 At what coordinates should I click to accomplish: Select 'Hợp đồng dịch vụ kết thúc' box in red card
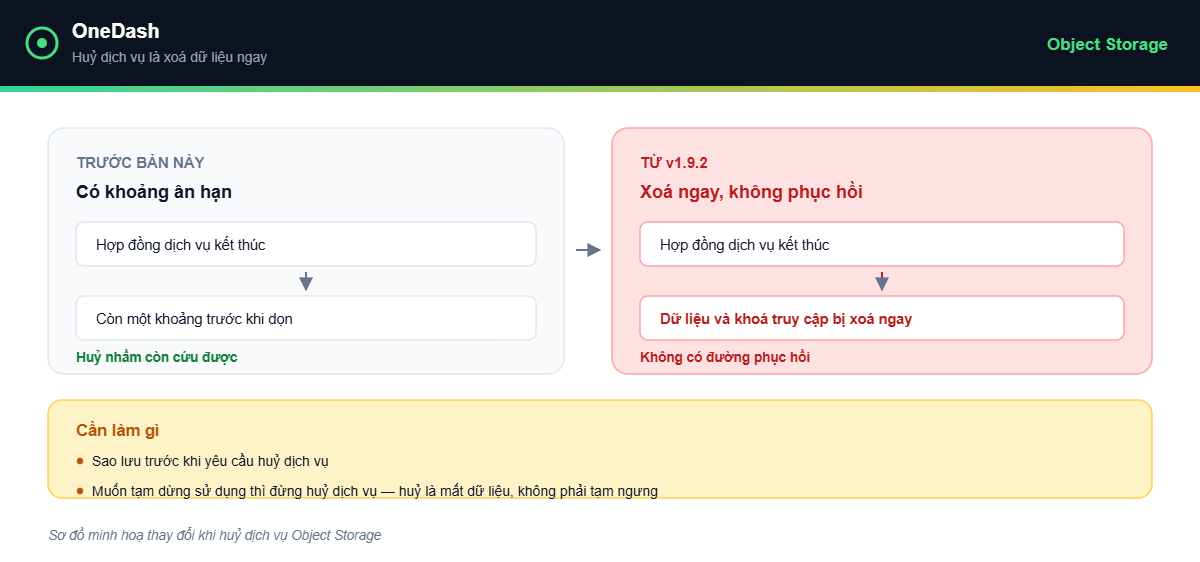pos(882,244)
